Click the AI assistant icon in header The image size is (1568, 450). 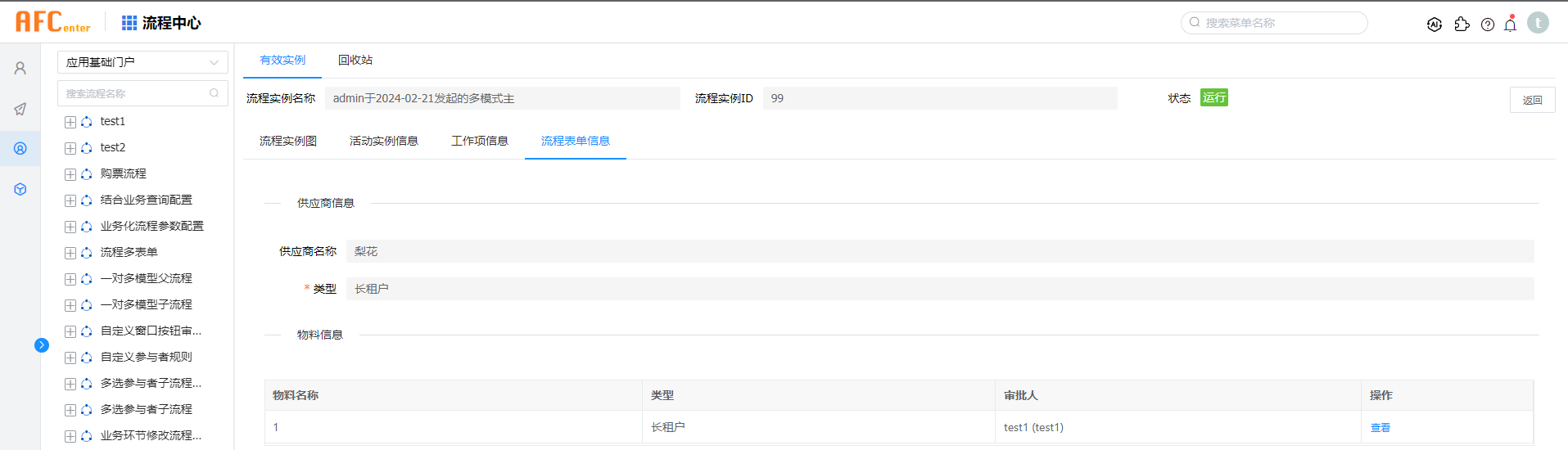tap(1434, 25)
